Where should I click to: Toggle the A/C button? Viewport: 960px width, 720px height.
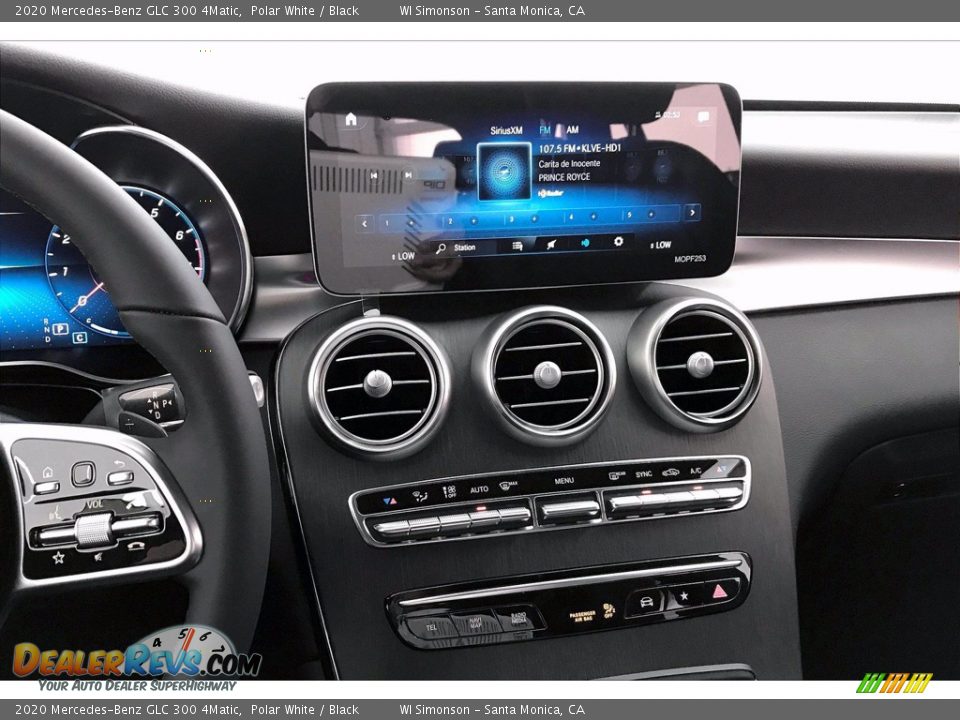pos(697,471)
